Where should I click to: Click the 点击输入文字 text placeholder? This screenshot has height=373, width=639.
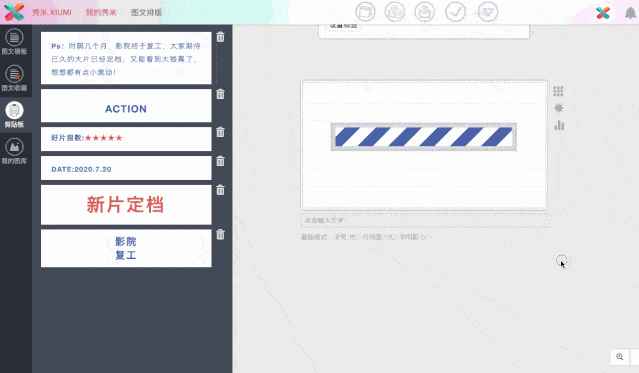(424, 220)
